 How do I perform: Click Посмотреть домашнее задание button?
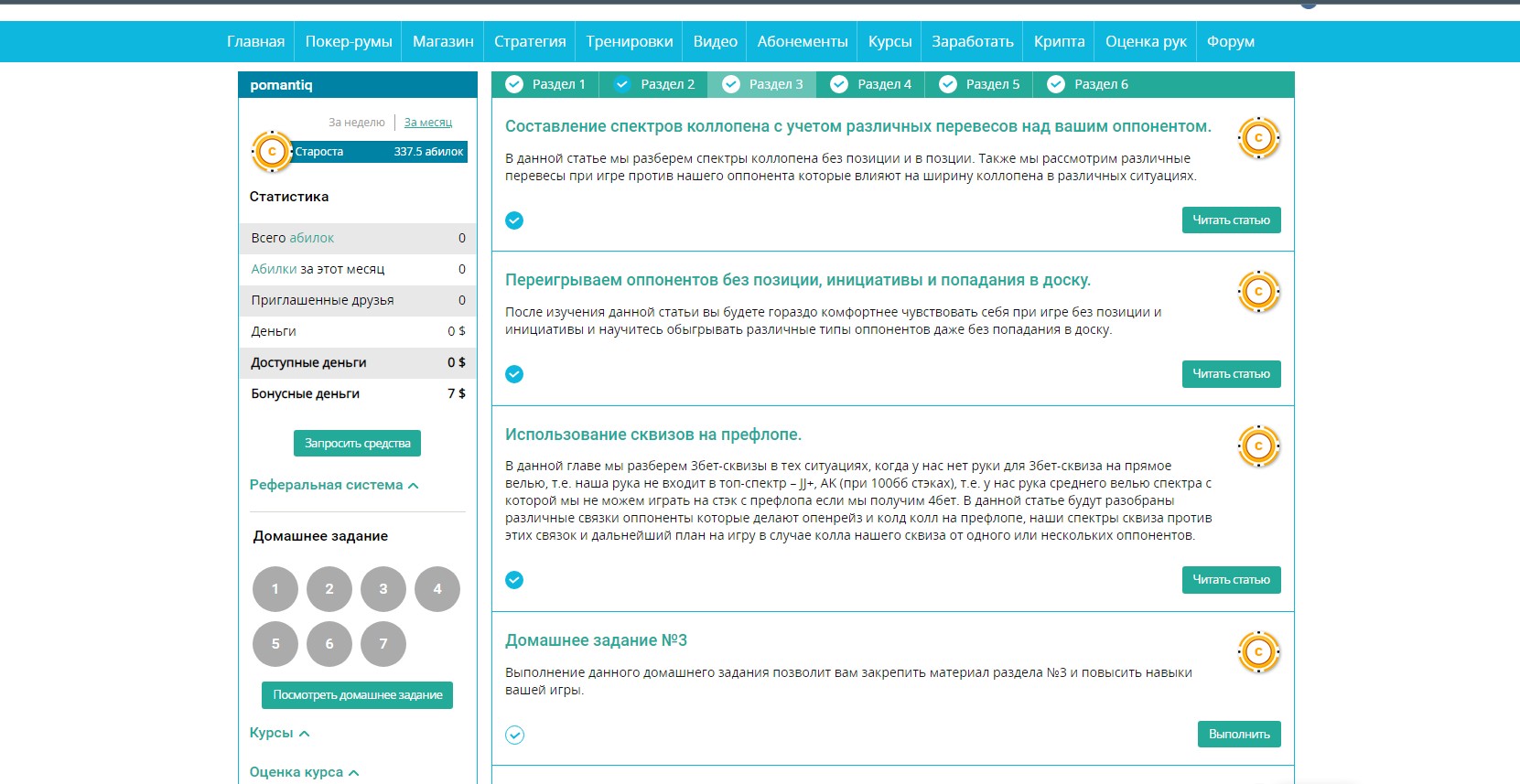(x=357, y=694)
